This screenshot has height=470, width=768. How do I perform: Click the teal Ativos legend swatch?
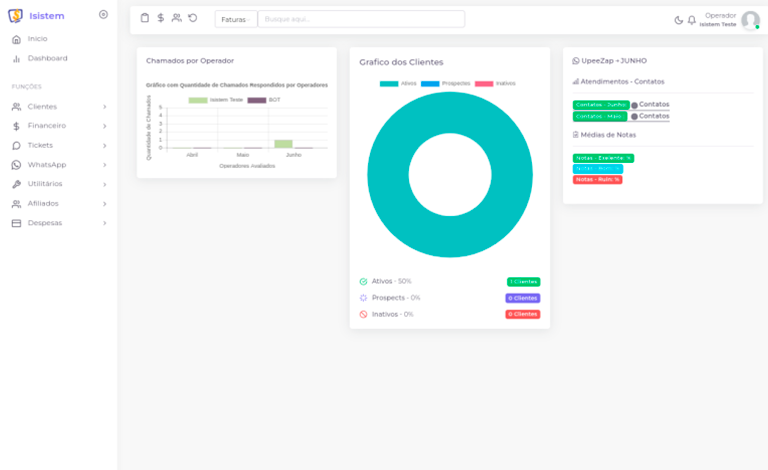click(389, 83)
